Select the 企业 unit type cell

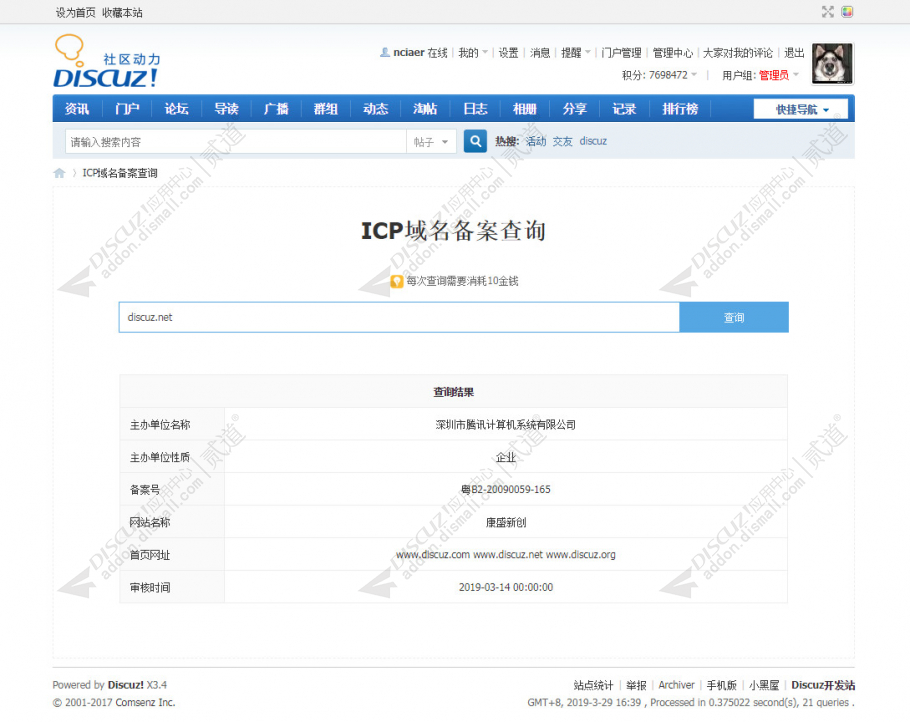pos(505,457)
